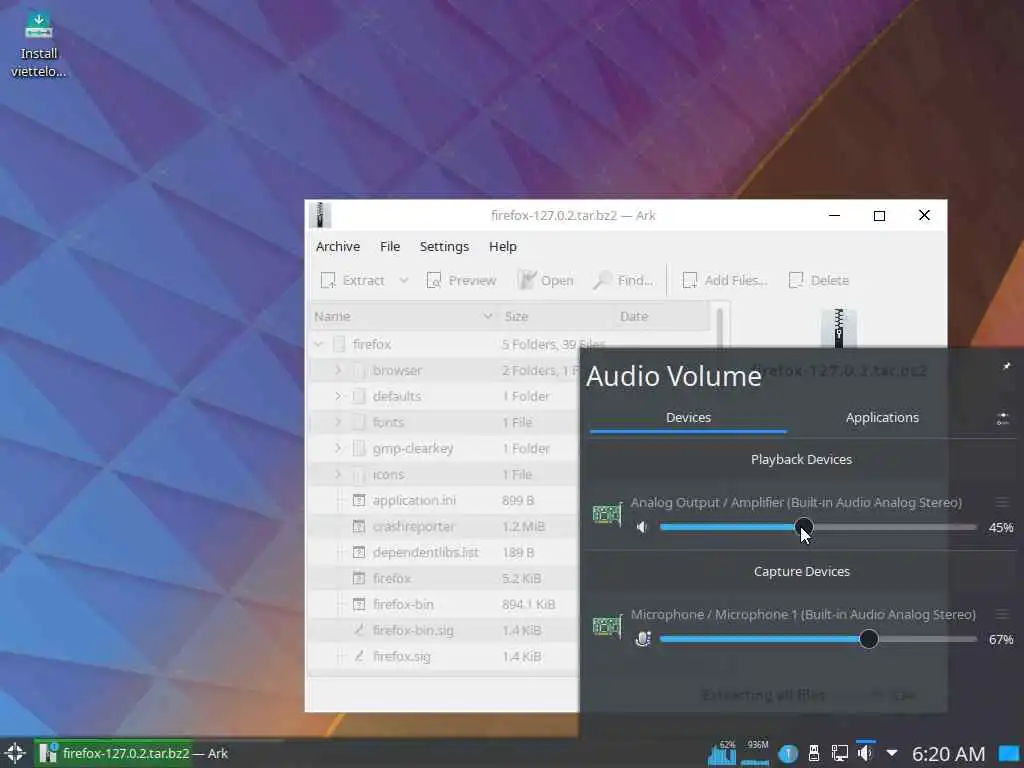Open the Settings menu in Ark
Screen dimensions: 1024x768
click(x=444, y=246)
